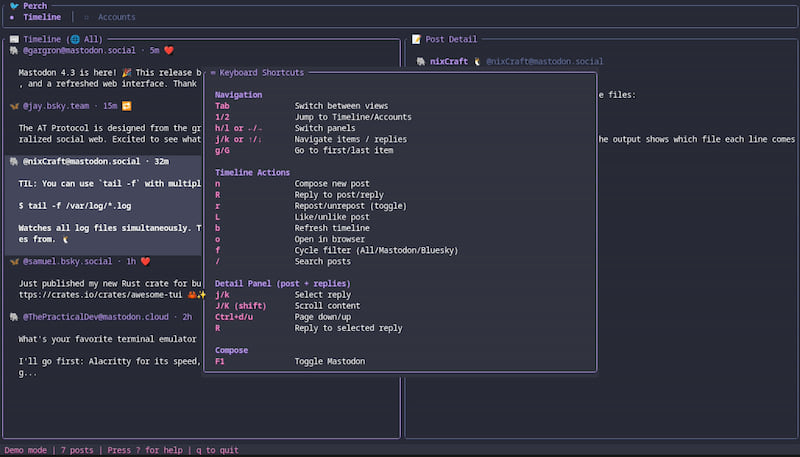Screen dimensions: 800x457
Task: Click the keyboard icon in Keyboard Shortcuts title
Action: coord(213,73)
